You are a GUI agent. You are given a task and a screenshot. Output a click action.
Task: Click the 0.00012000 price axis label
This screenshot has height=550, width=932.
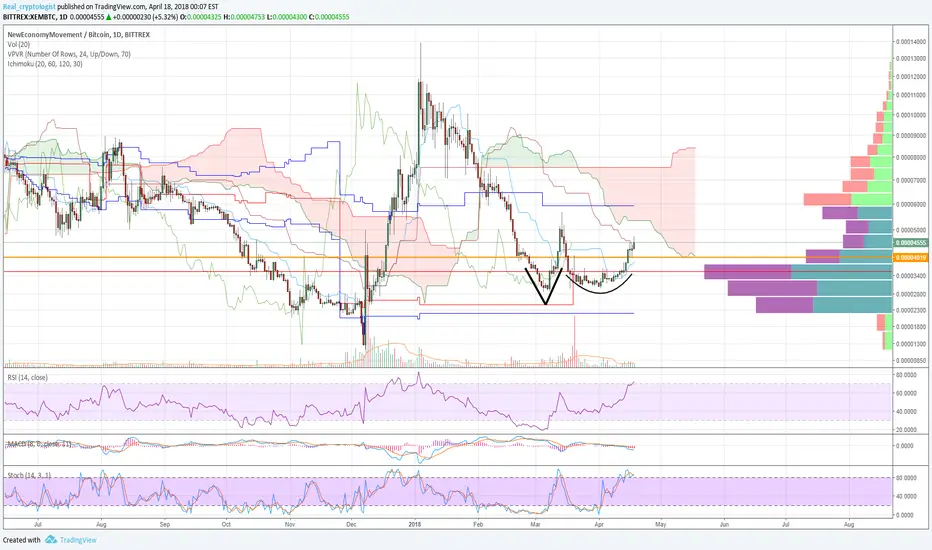point(912,77)
